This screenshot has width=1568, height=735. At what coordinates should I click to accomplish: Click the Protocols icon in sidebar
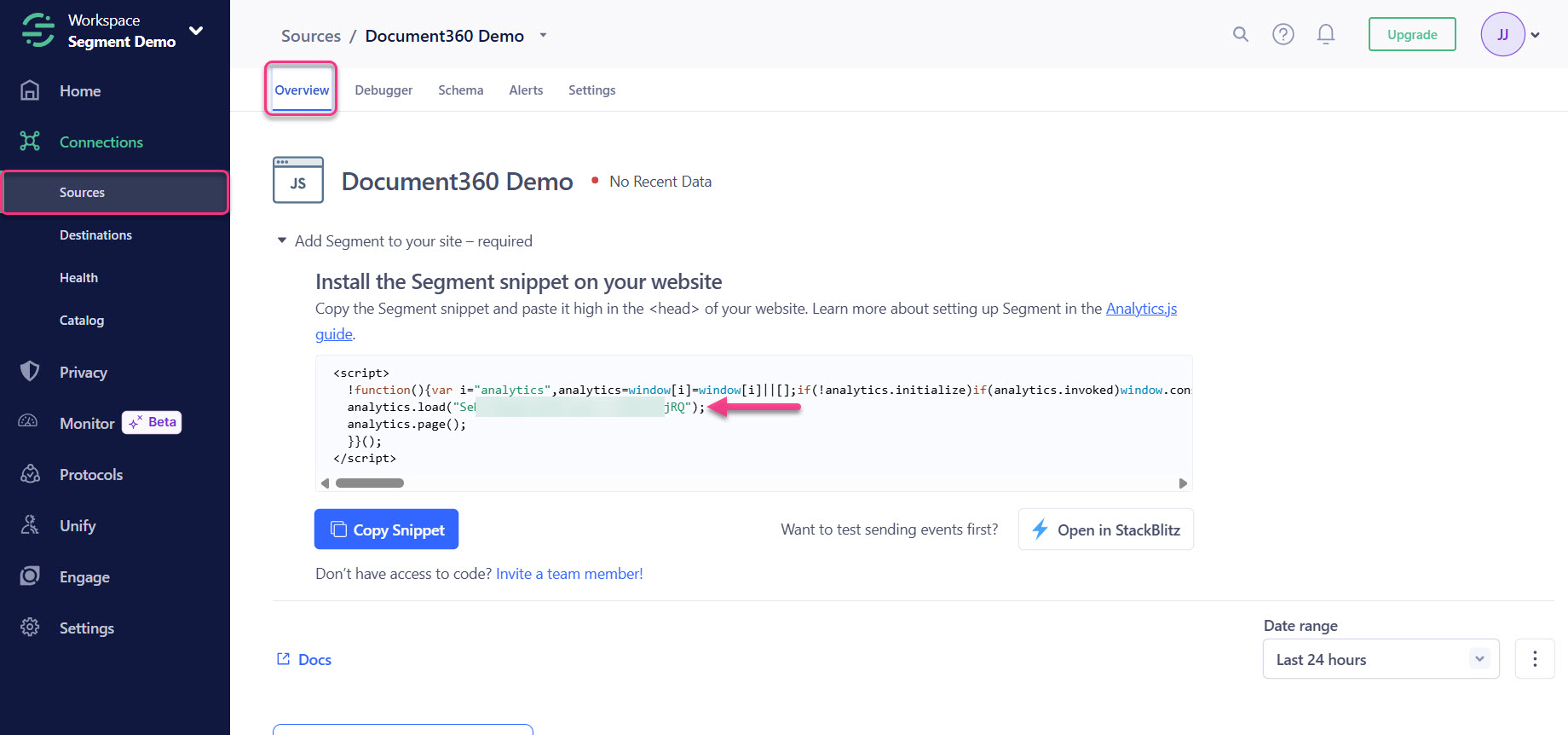30,474
